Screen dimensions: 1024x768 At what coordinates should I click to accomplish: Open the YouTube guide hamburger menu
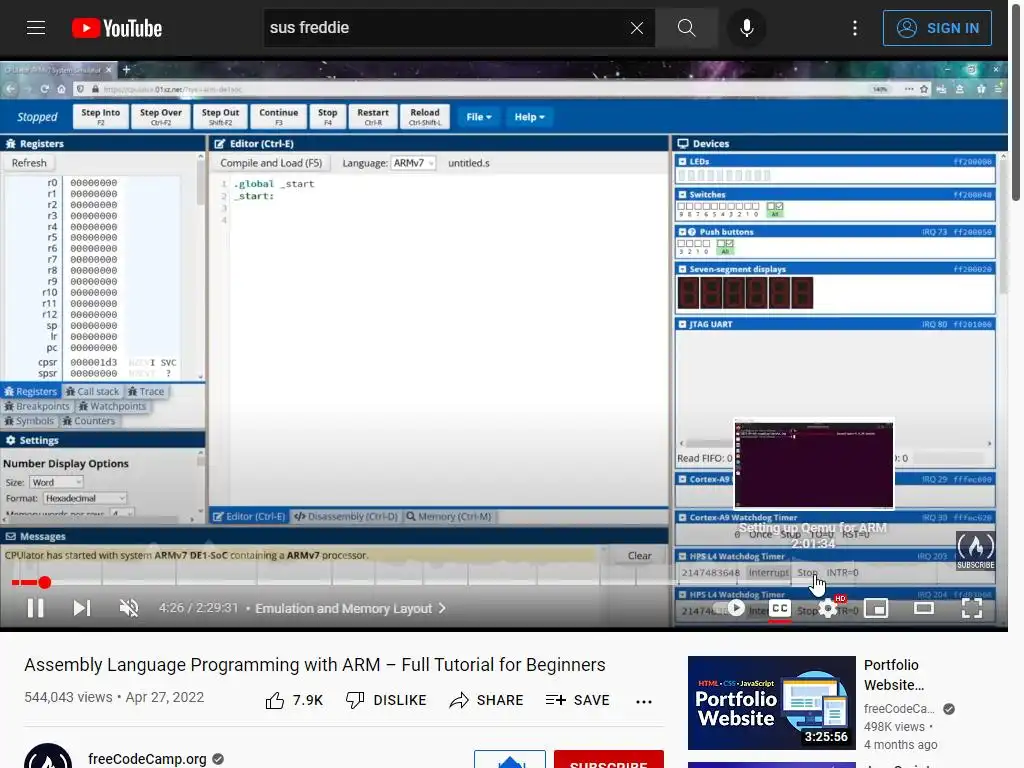pos(36,27)
